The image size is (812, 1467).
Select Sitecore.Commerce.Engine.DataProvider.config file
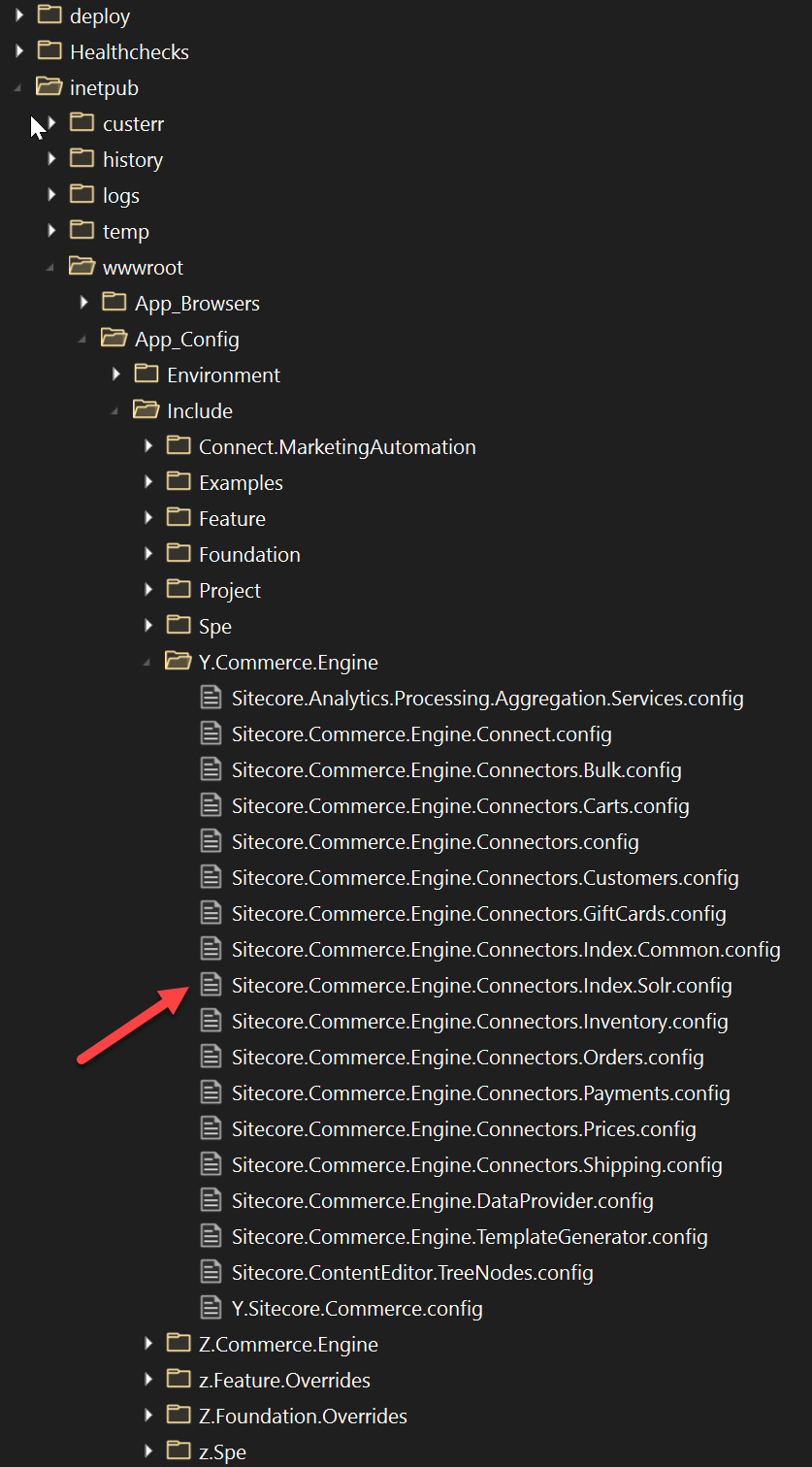click(x=442, y=1200)
